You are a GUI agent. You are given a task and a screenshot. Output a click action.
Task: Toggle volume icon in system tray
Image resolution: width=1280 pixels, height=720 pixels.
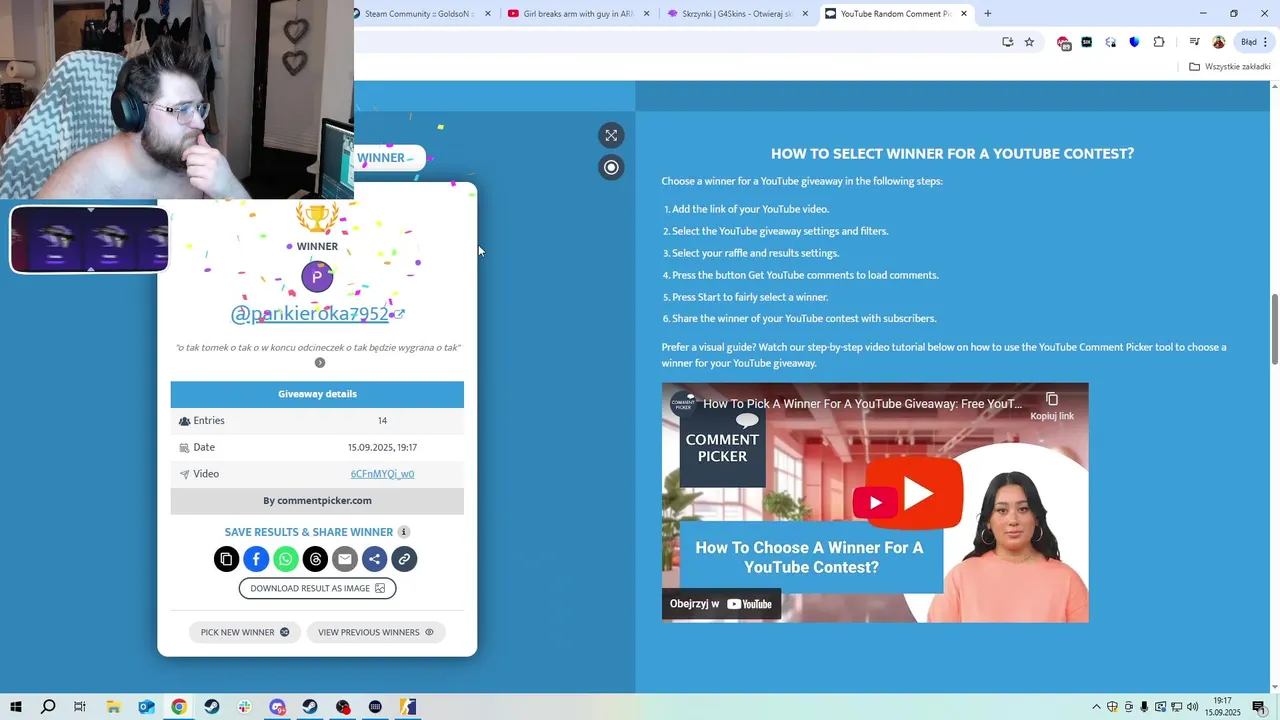click(x=1192, y=707)
